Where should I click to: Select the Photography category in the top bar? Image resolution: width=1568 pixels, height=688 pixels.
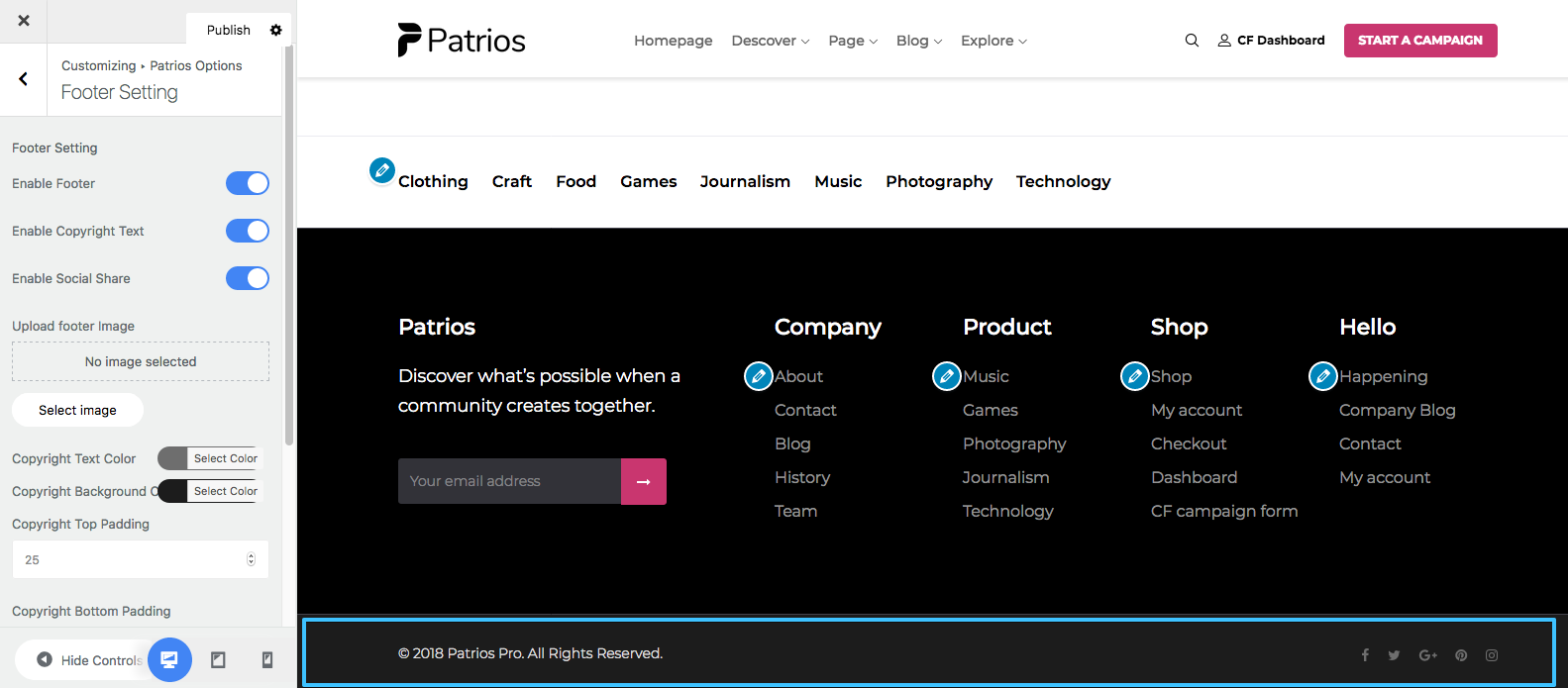939,182
